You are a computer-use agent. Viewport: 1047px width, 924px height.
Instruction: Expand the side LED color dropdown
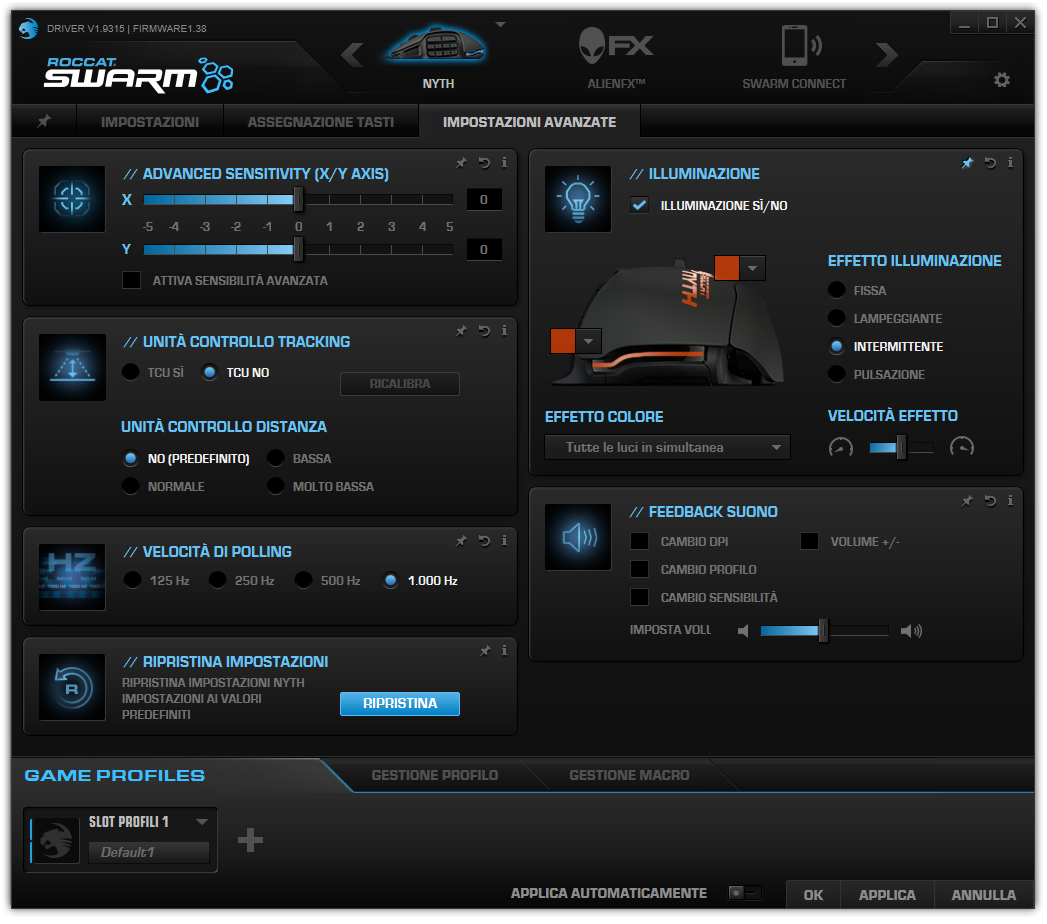(x=588, y=341)
